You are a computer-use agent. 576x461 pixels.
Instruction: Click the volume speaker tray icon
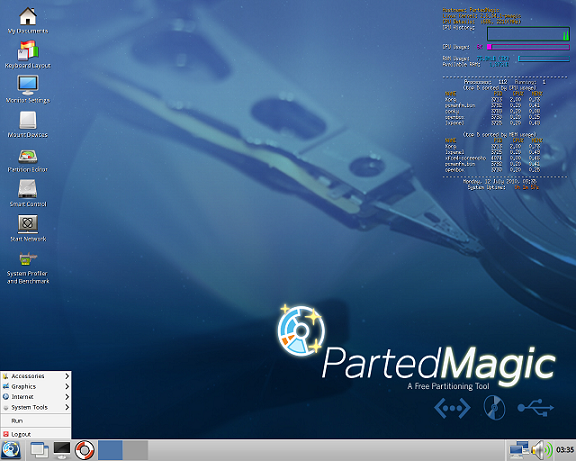tap(542, 450)
